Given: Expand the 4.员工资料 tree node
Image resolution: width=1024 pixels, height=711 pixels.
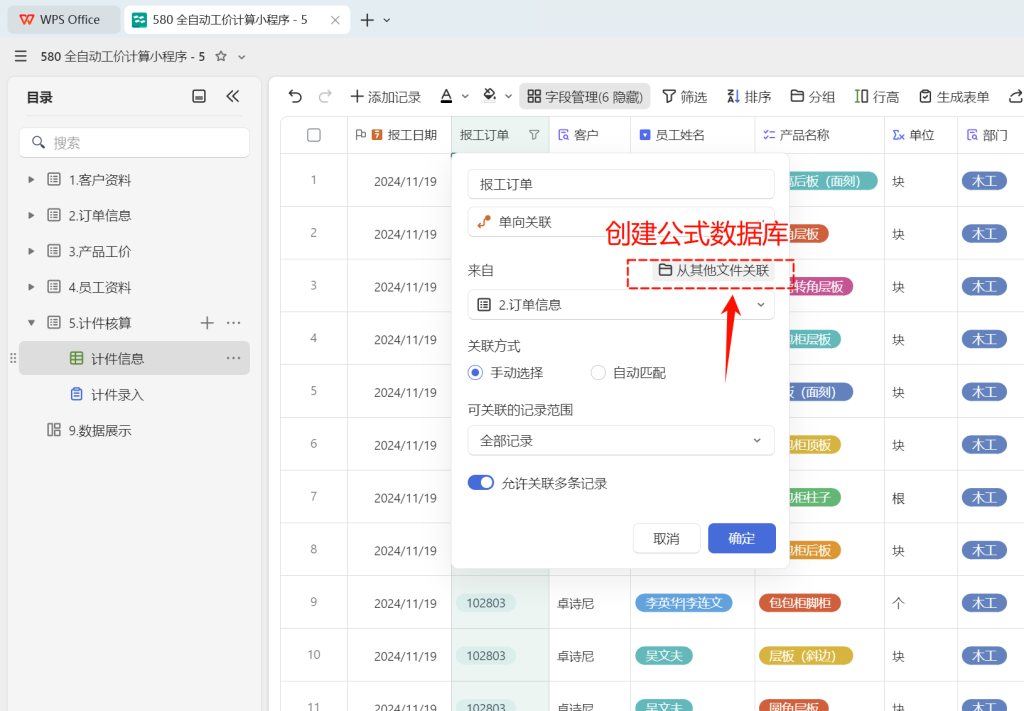Looking at the screenshot, I should (x=31, y=287).
